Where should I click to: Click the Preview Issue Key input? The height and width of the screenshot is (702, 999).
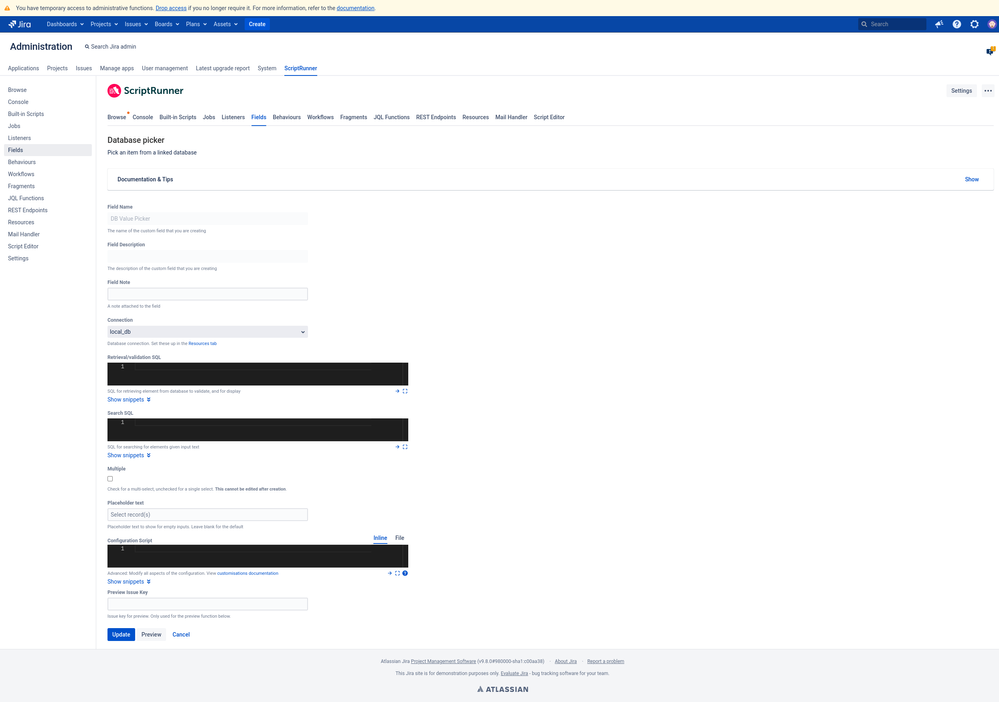[207, 604]
